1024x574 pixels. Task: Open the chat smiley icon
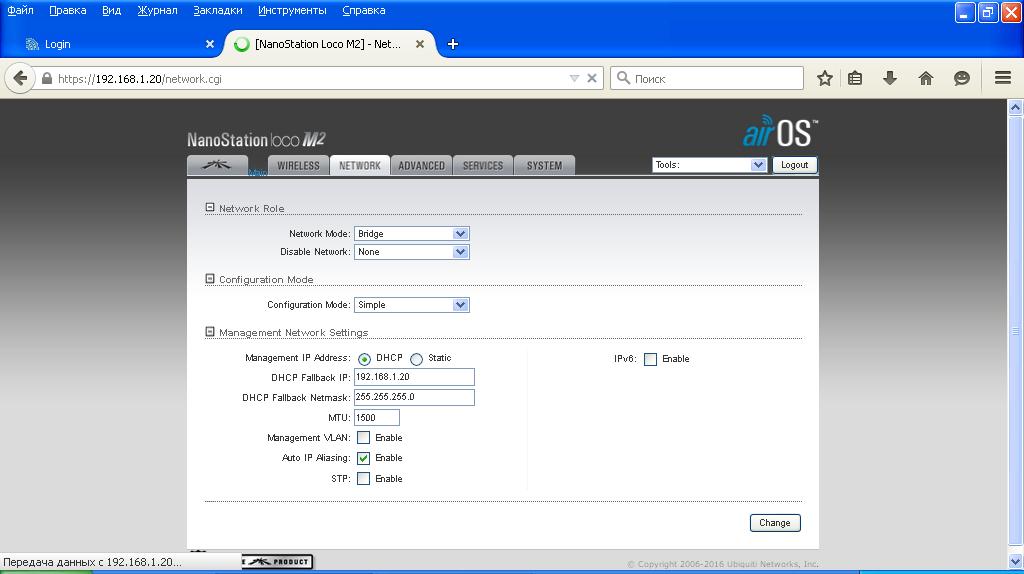tap(961, 78)
